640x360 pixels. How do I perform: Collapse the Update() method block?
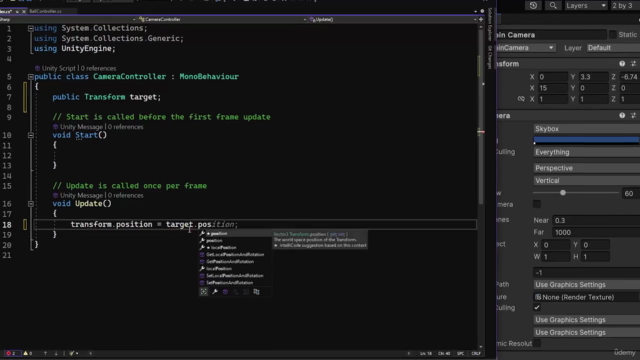[31, 204]
